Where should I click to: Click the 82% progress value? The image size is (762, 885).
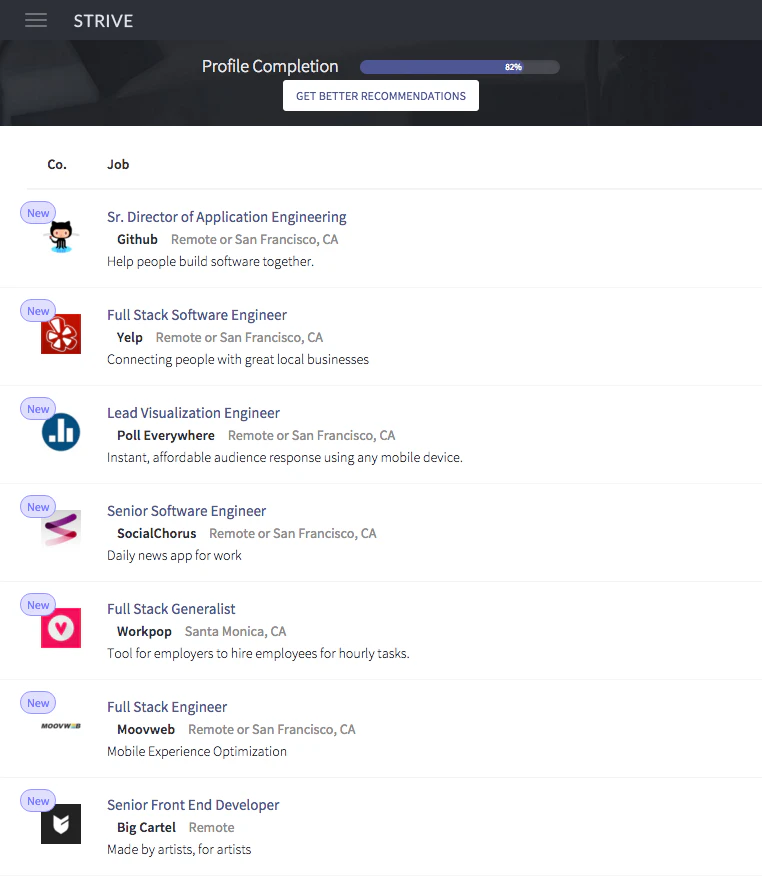coord(513,67)
